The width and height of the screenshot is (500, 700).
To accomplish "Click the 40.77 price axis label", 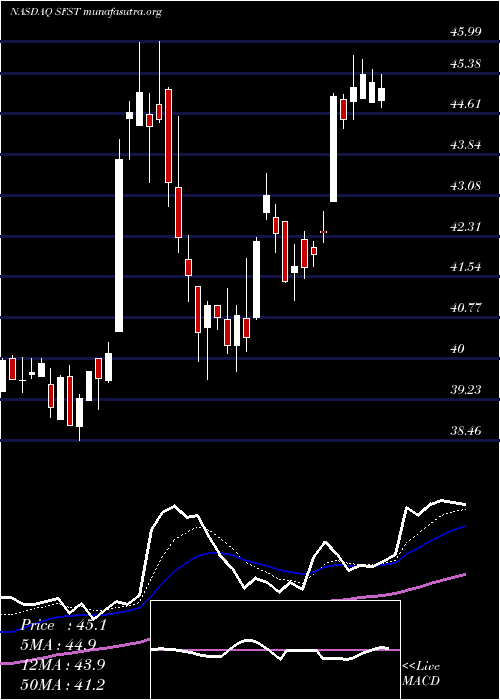I will tap(466, 308).
